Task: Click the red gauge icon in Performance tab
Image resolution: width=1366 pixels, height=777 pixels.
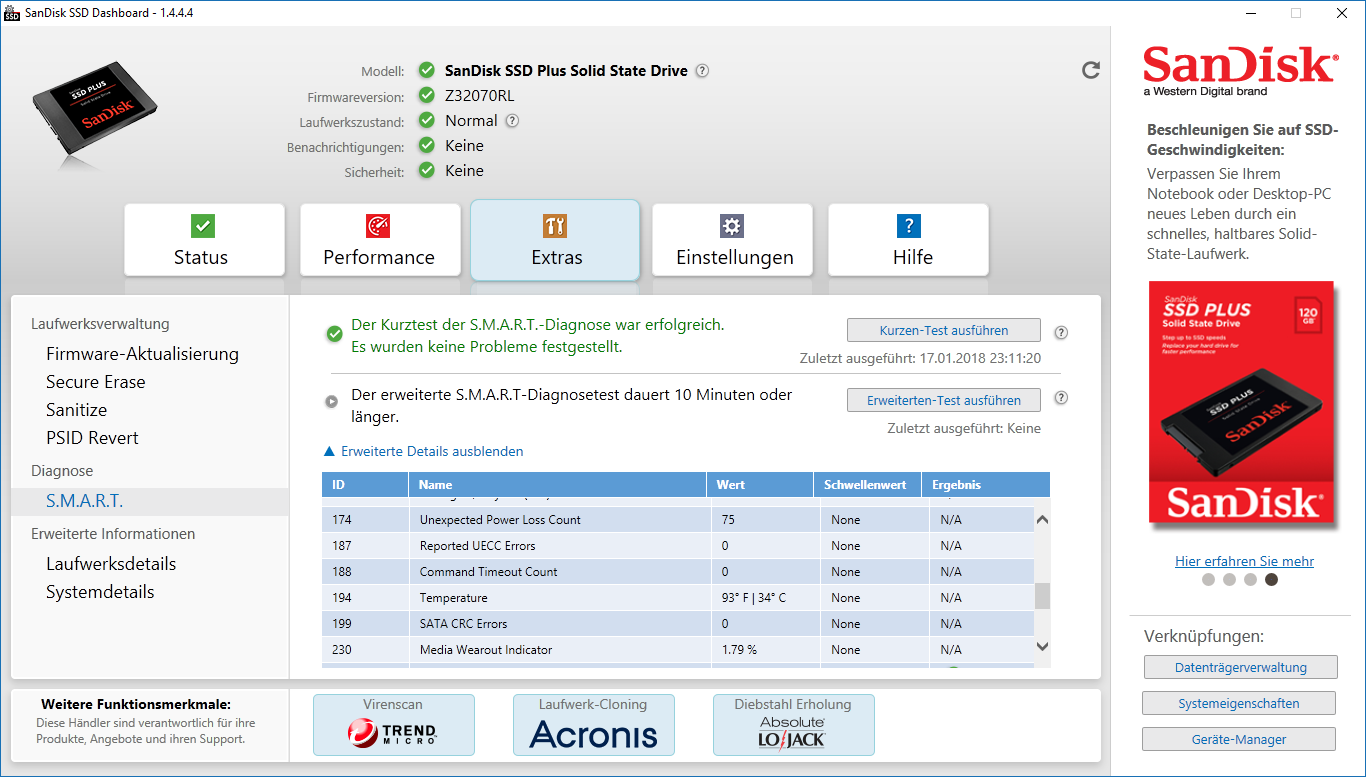Action: 378,225
